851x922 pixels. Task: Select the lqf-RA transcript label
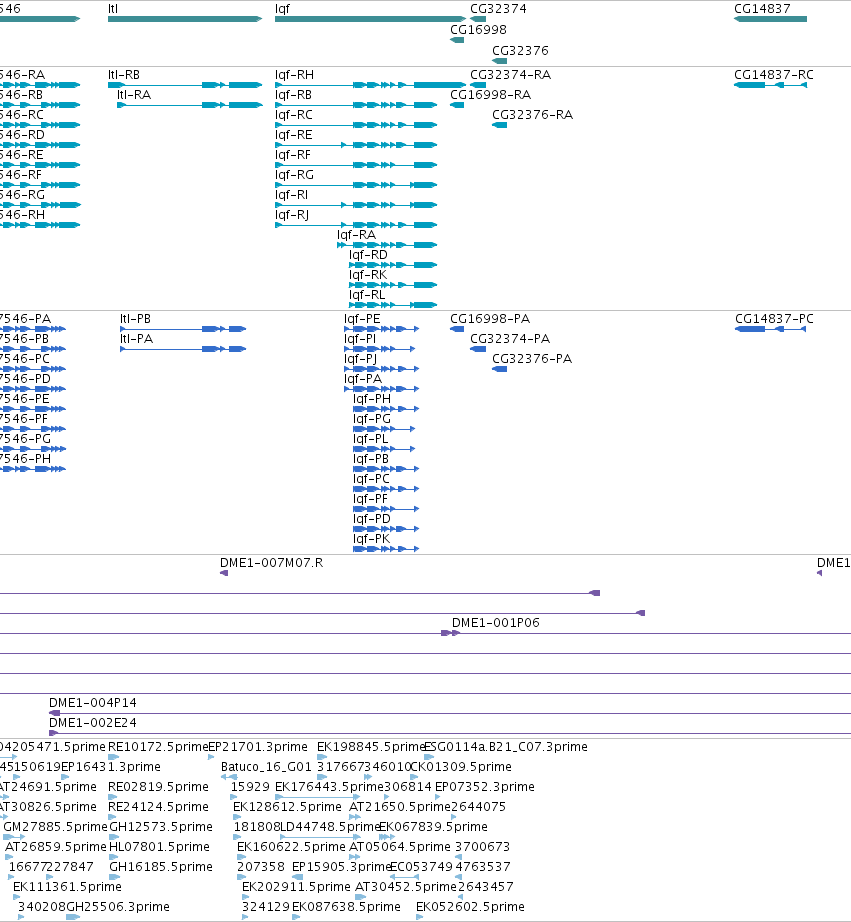(x=356, y=235)
